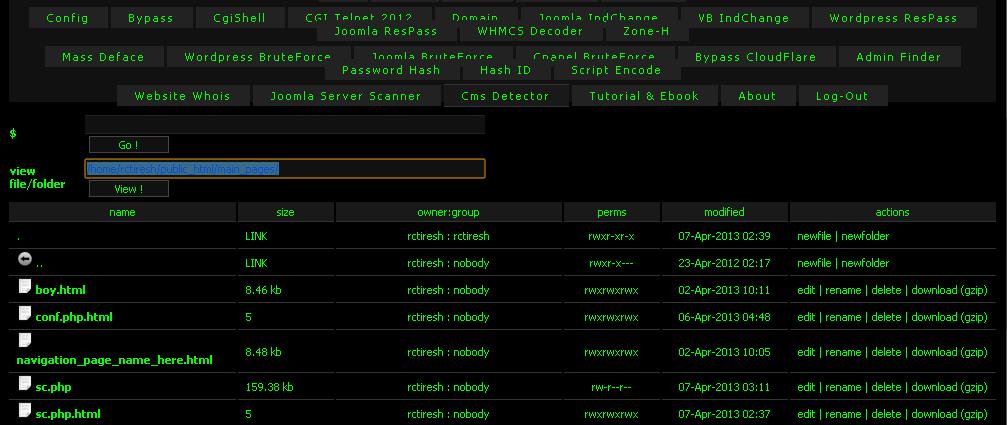Open the Mass Deface option
Viewport: 1007px width, 425px height.
pyautogui.click(x=103, y=57)
